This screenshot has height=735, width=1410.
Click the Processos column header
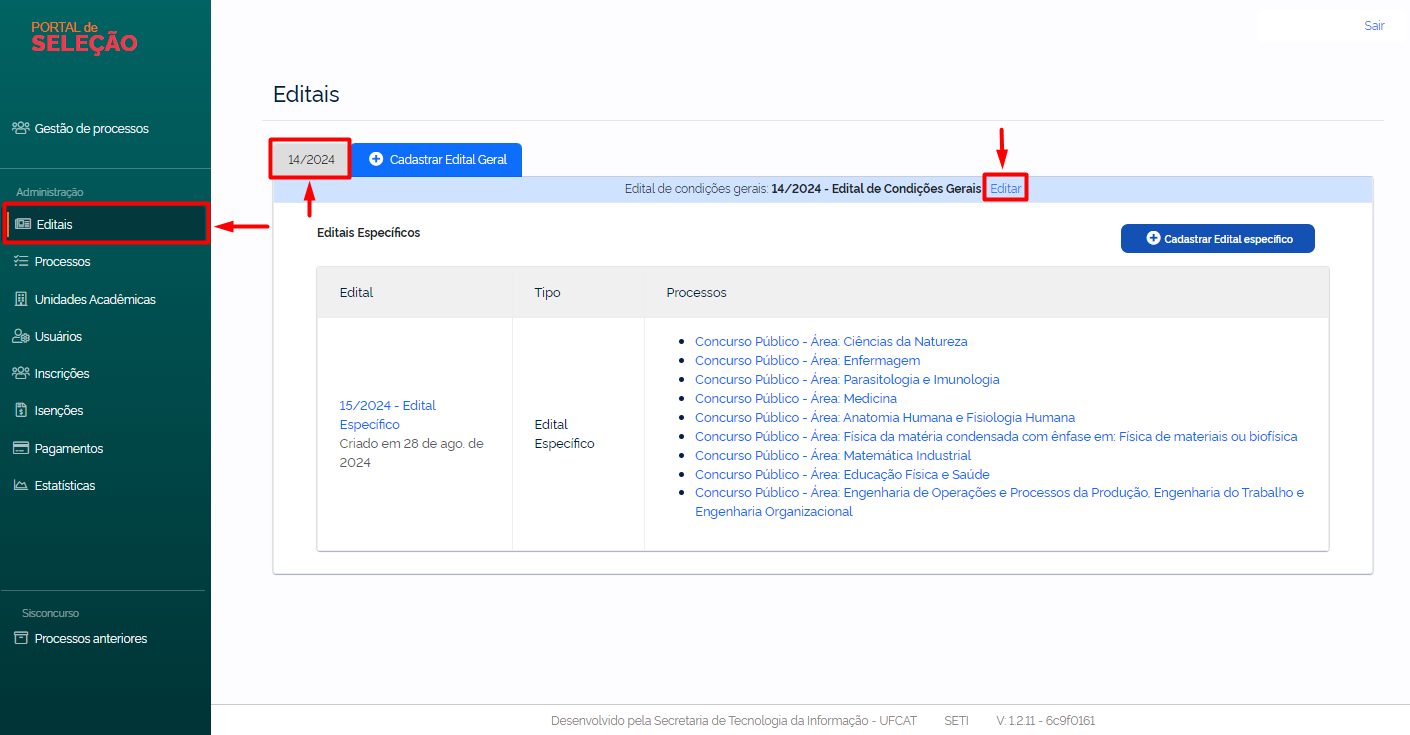point(696,293)
